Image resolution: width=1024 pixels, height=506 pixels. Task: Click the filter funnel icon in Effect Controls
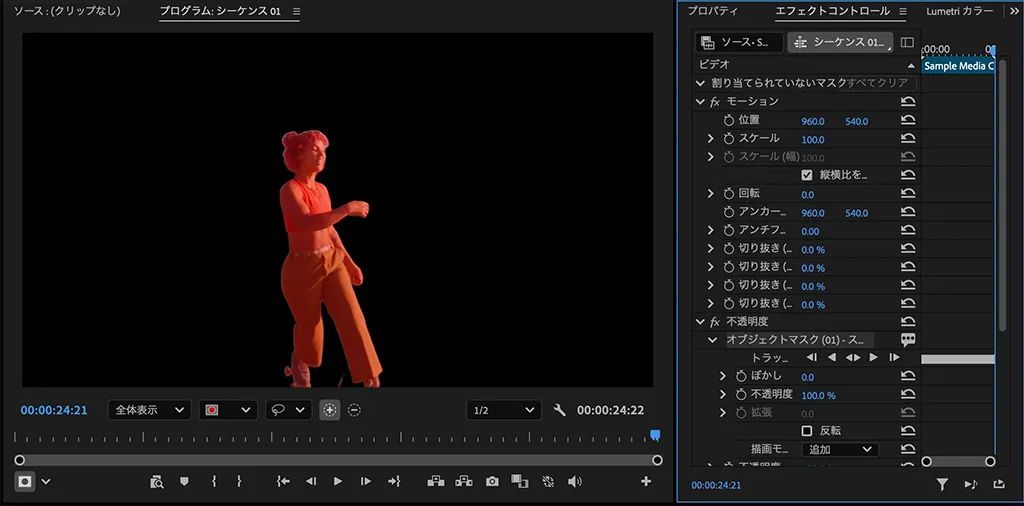click(942, 485)
